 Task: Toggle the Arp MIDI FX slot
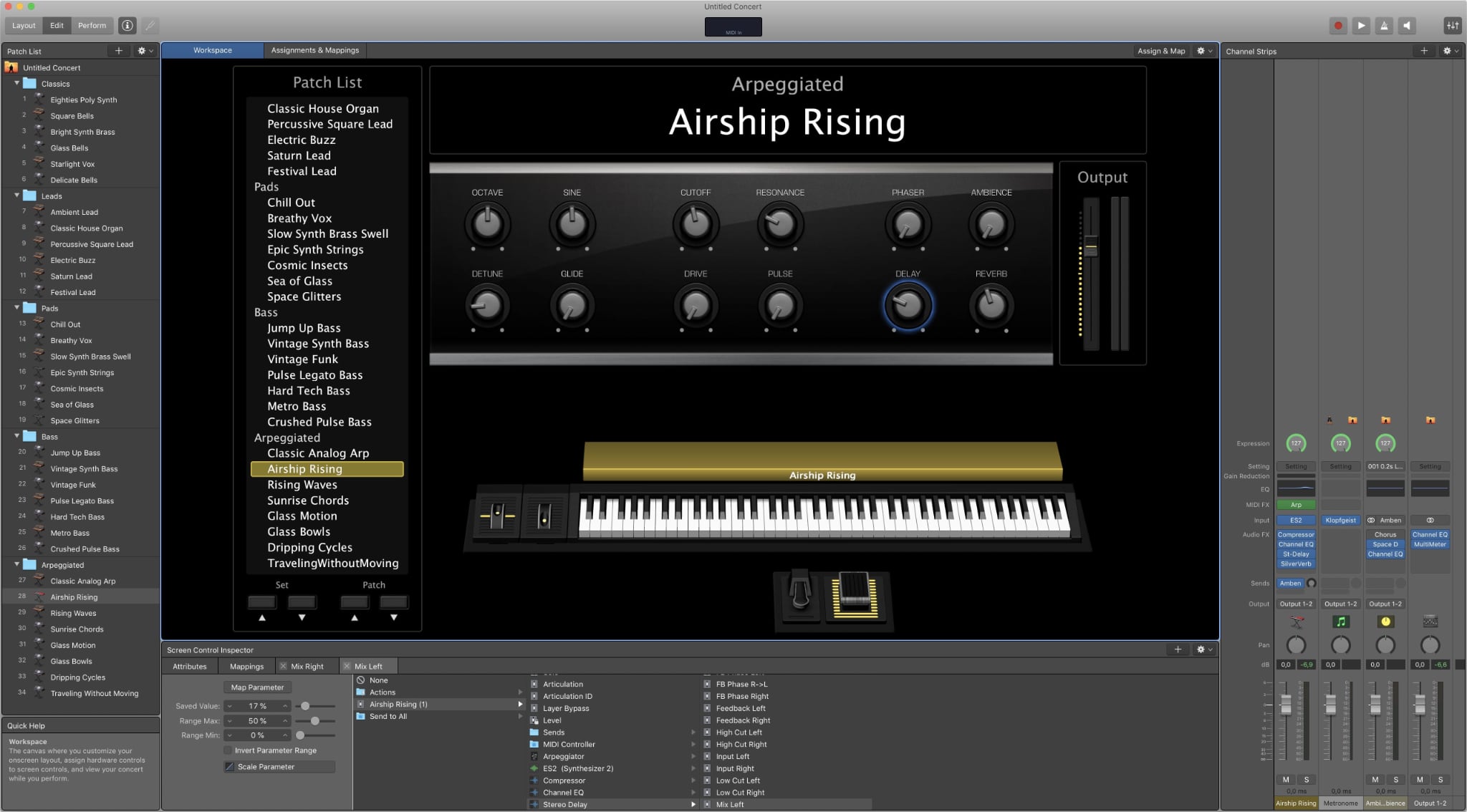coord(1296,505)
